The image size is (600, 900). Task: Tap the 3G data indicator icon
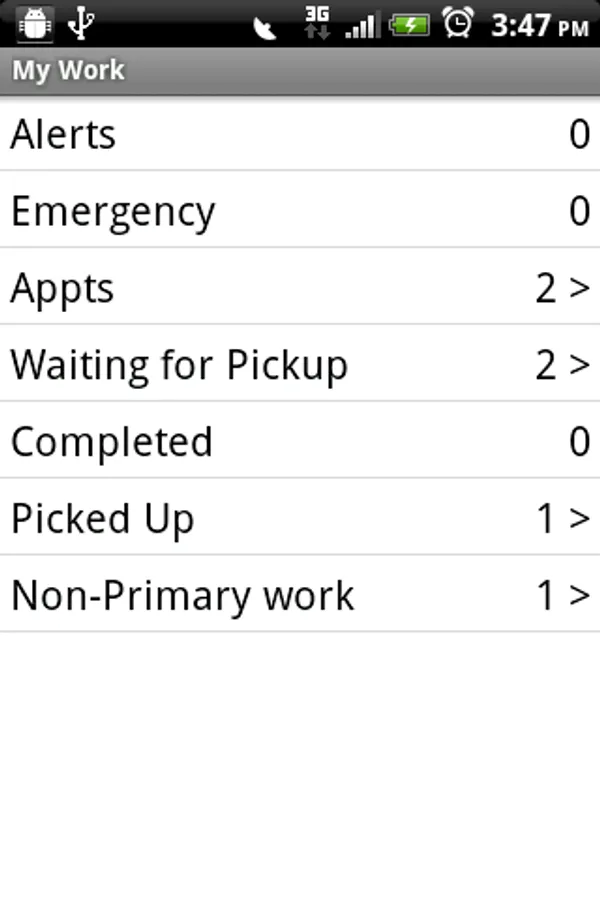point(317,23)
